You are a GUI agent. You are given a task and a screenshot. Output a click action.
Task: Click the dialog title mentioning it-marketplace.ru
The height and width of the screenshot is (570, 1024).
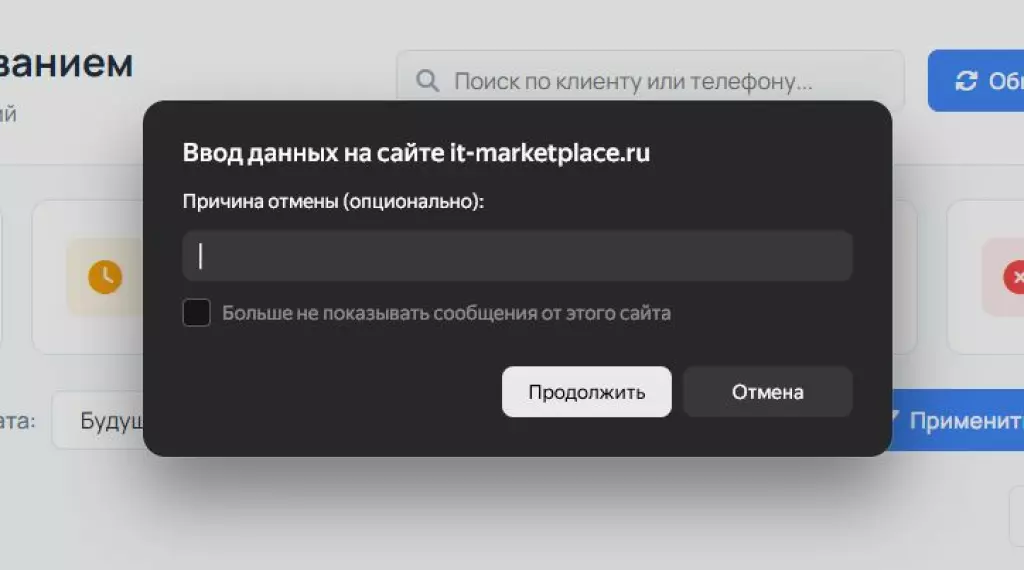point(416,153)
